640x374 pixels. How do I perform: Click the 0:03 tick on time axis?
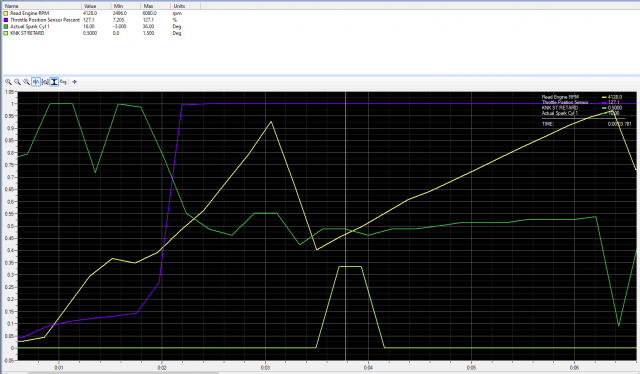coord(265,367)
